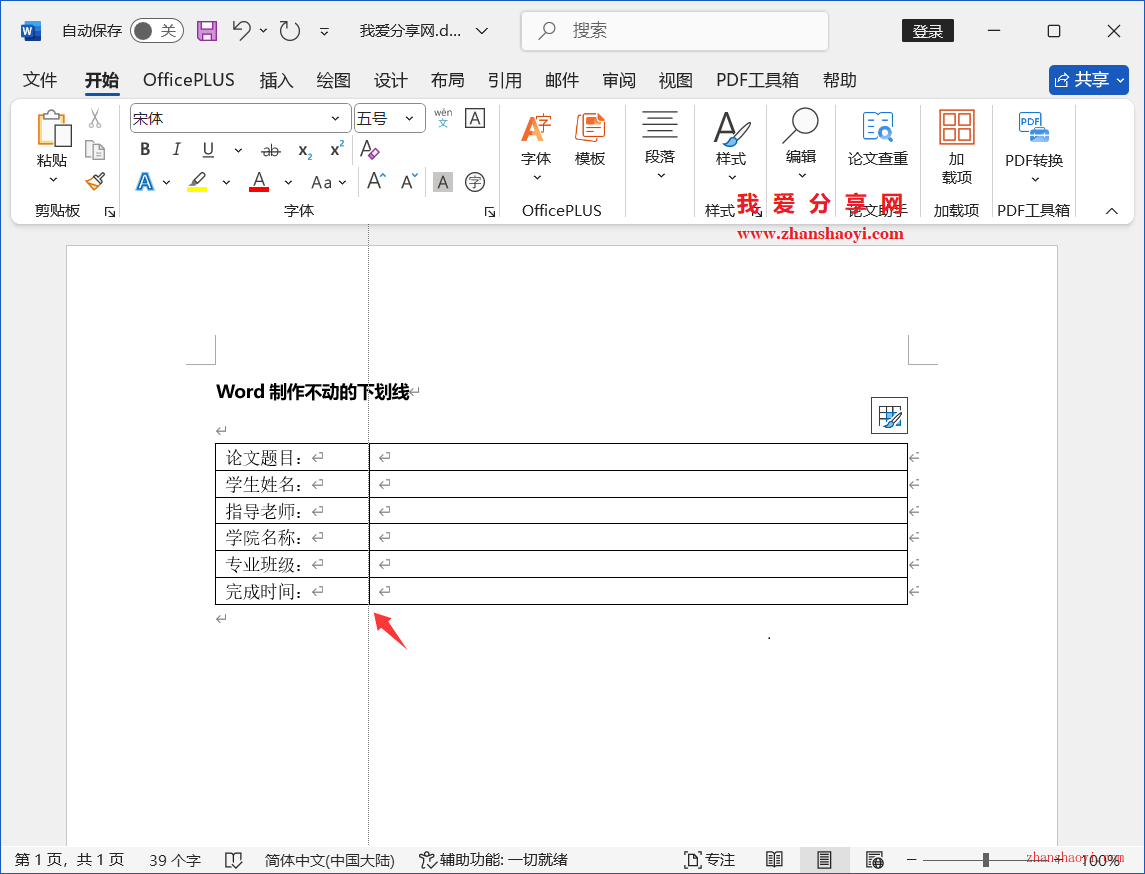Click the 39 个字 word count
The width and height of the screenshot is (1145, 874).
pyautogui.click(x=175, y=860)
